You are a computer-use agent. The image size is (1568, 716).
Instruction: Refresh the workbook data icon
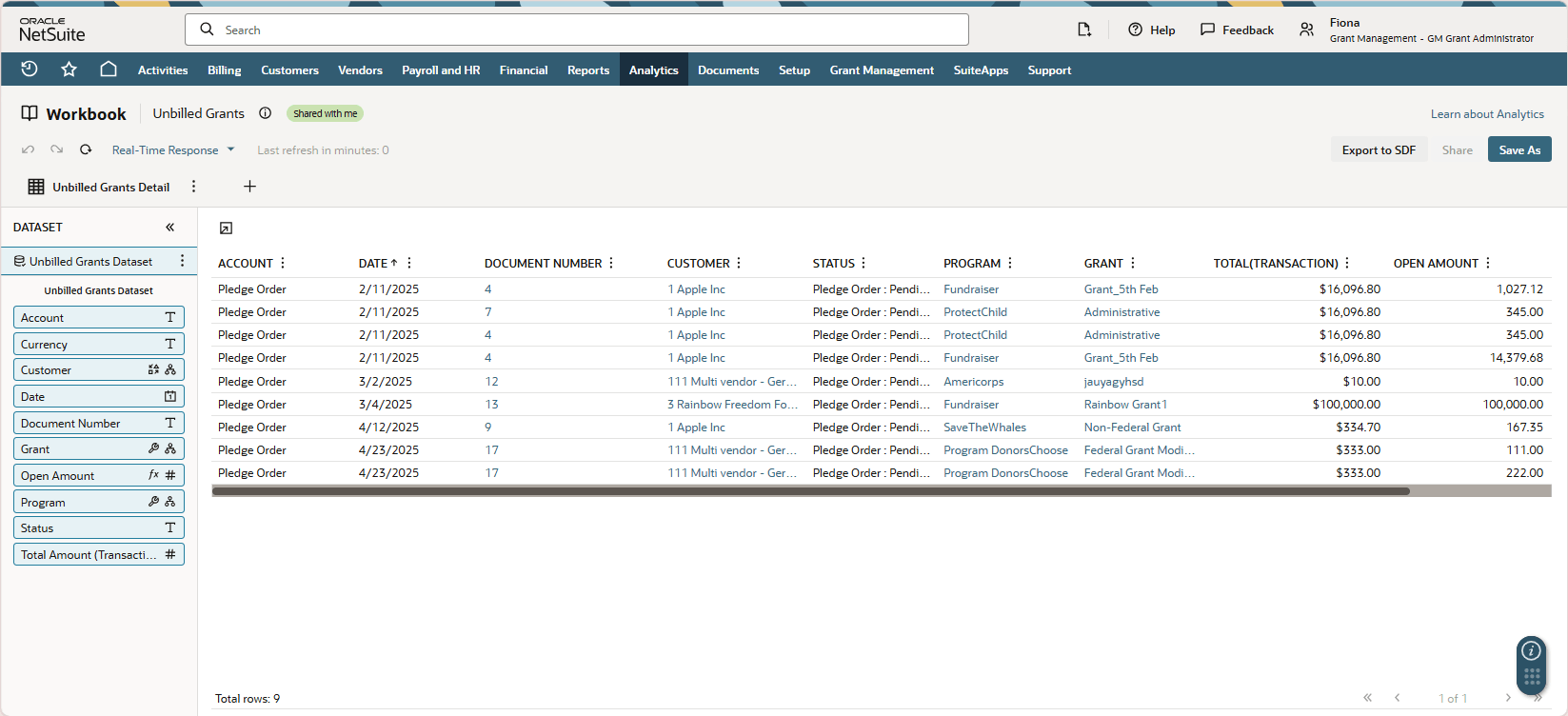(x=86, y=149)
